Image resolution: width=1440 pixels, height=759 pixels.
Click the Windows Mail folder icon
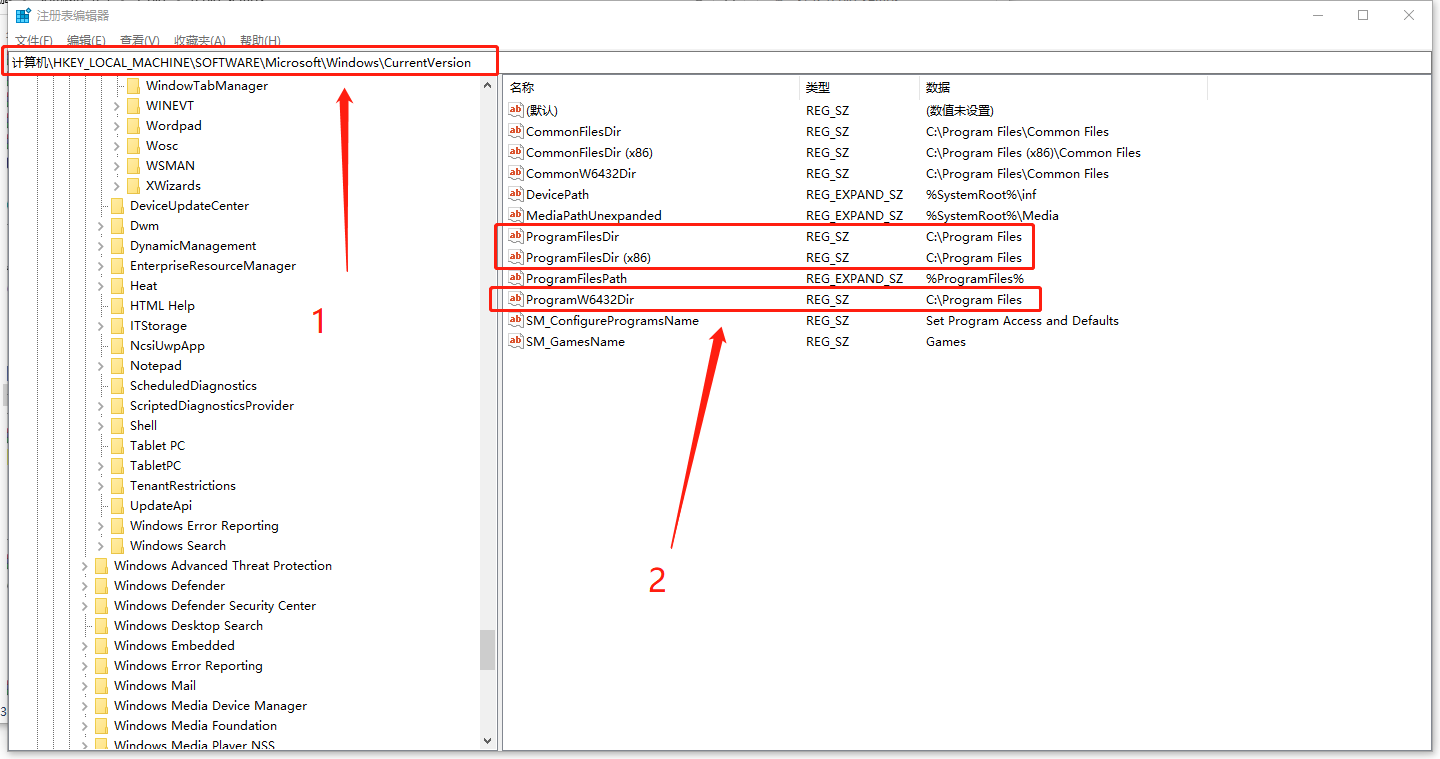click(x=101, y=686)
